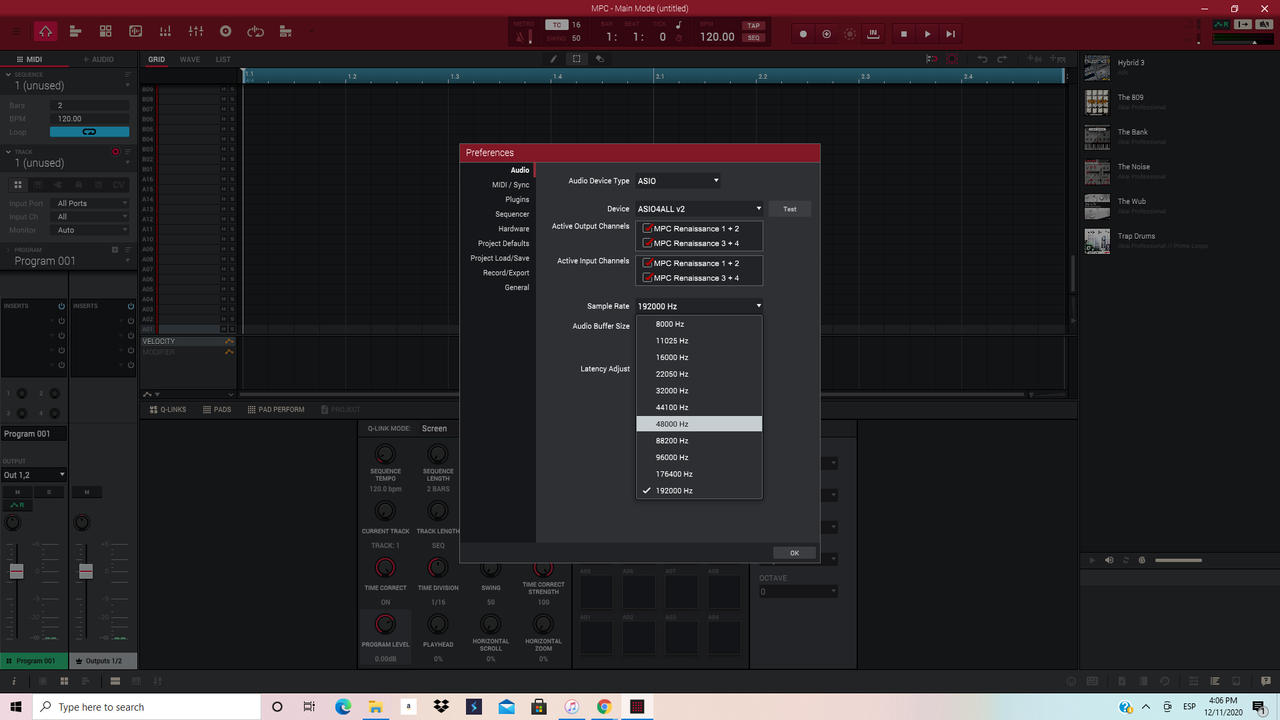Select 48000 Hz sample rate
1280x720 pixels.
pyautogui.click(x=699, y=424)
